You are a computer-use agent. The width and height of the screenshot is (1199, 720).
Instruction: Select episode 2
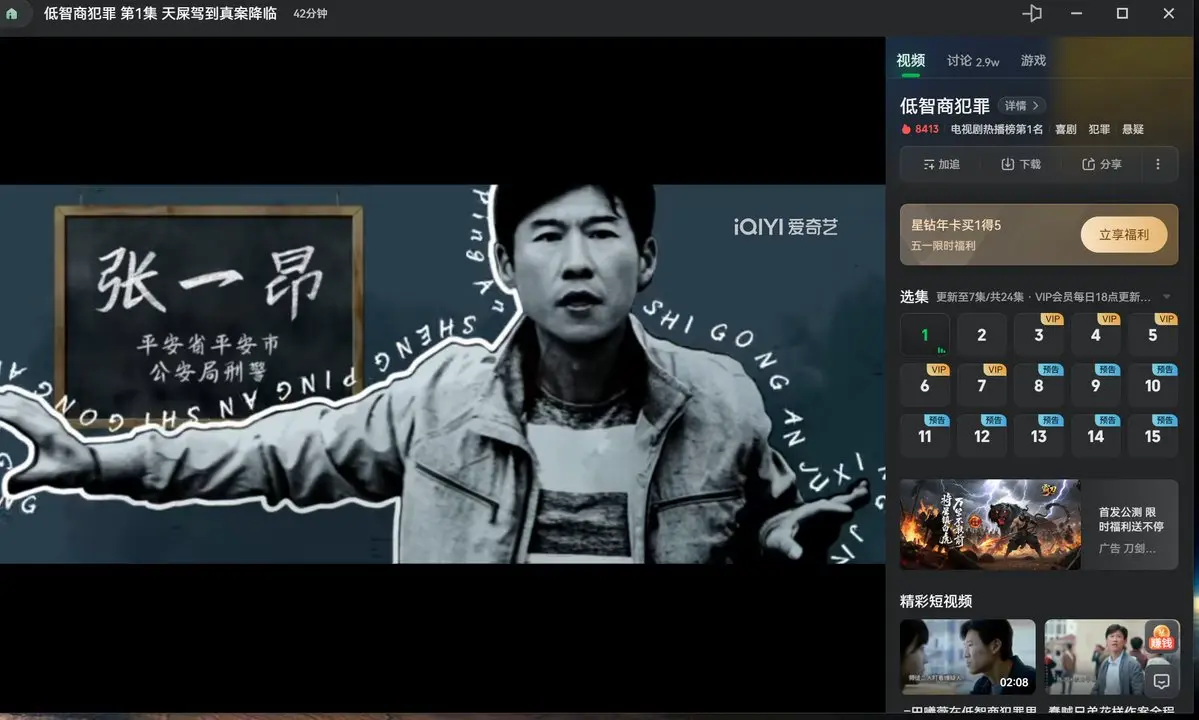pyautogui.click(x=982, y=335)
